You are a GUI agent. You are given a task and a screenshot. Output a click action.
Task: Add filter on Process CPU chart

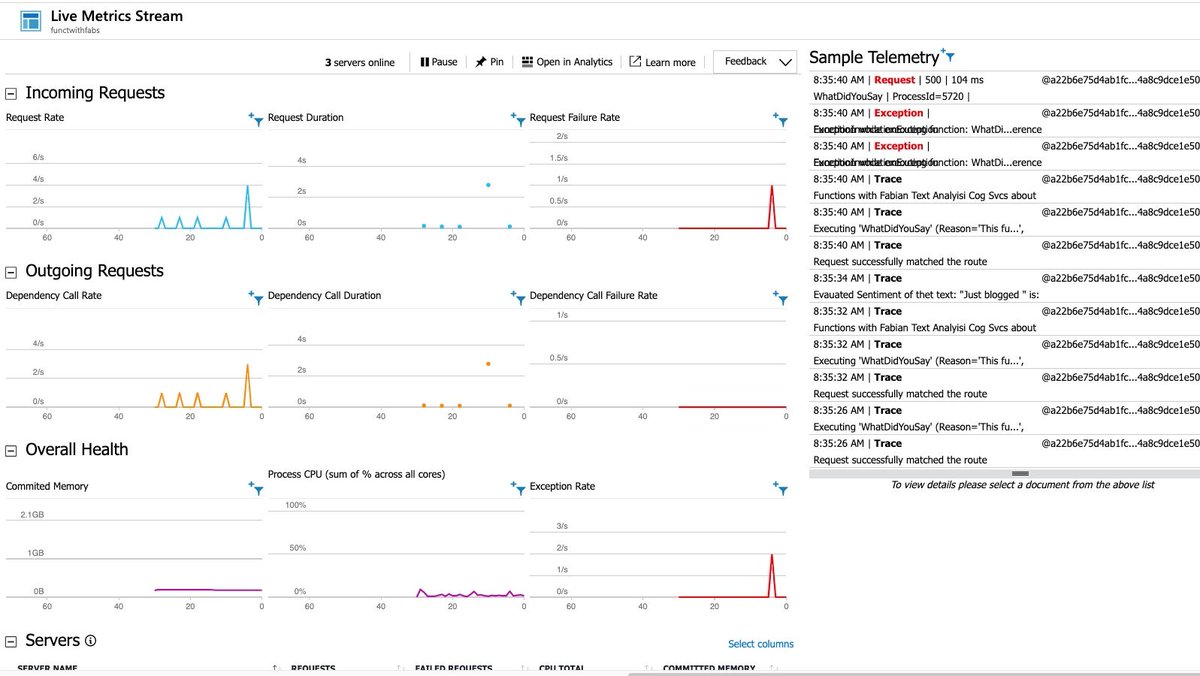click(x=518, y=487)
